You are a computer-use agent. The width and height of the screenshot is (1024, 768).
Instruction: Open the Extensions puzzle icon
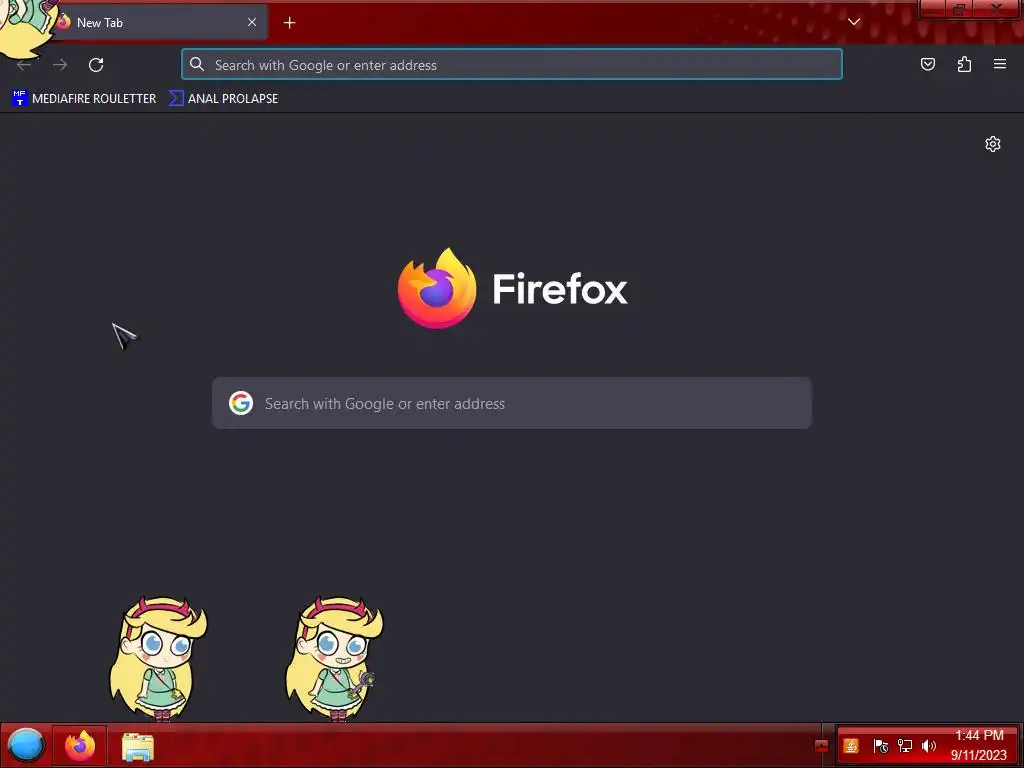click(x=964, y=64)
